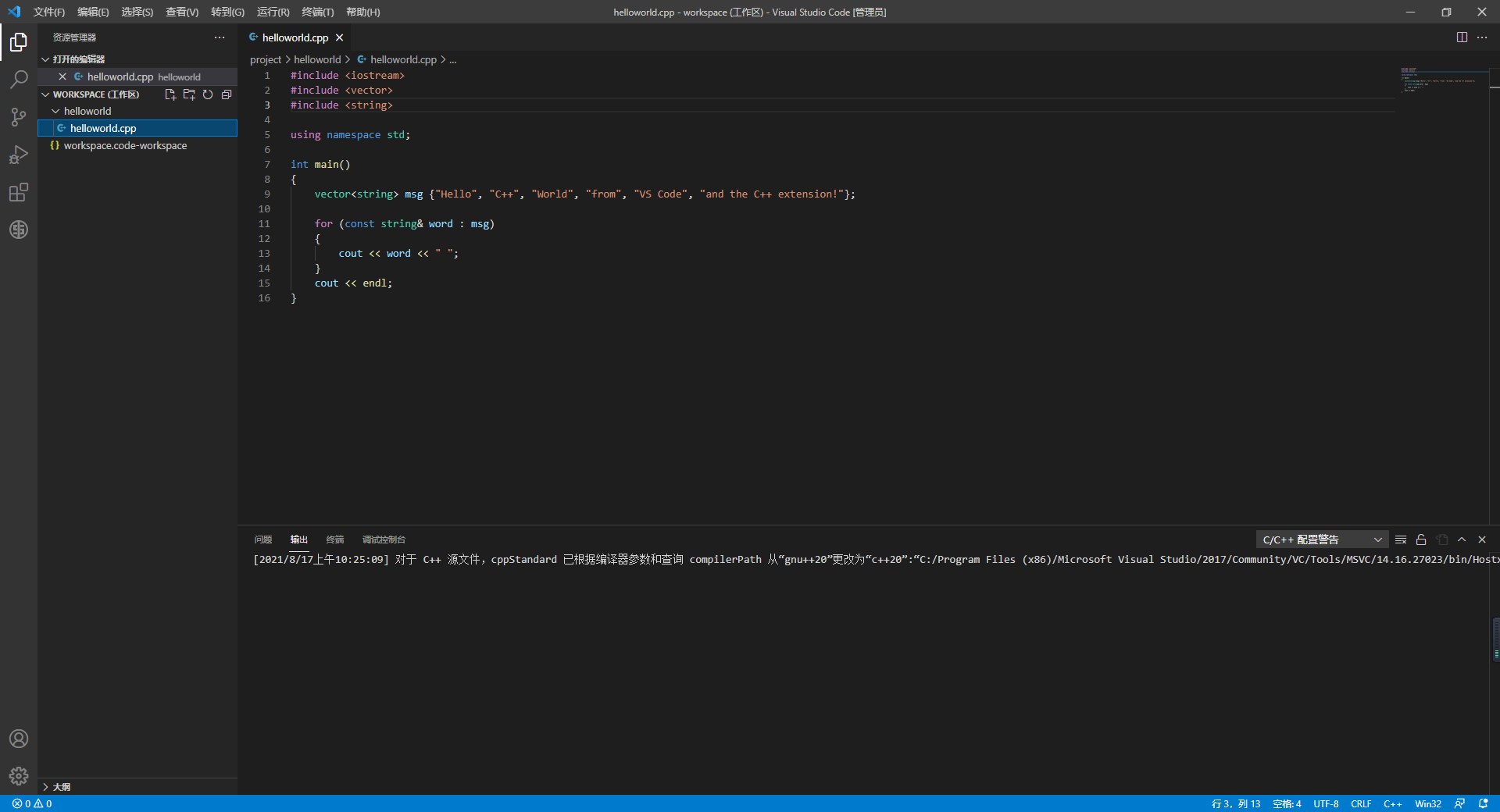Select helloworld.cpp in the workspace tree

137,128
